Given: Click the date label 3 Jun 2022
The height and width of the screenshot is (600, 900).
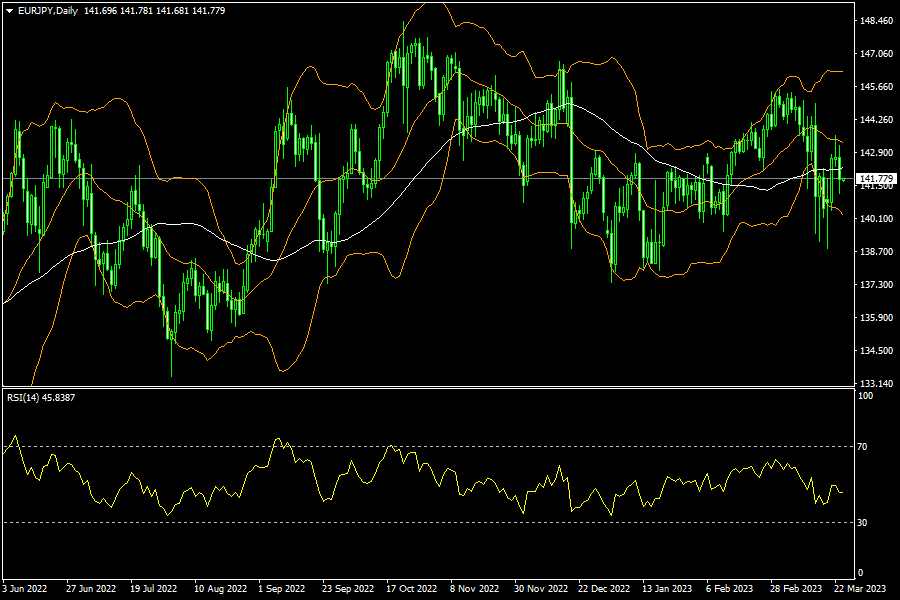Looking at the screenshot, I should point(25,589).
